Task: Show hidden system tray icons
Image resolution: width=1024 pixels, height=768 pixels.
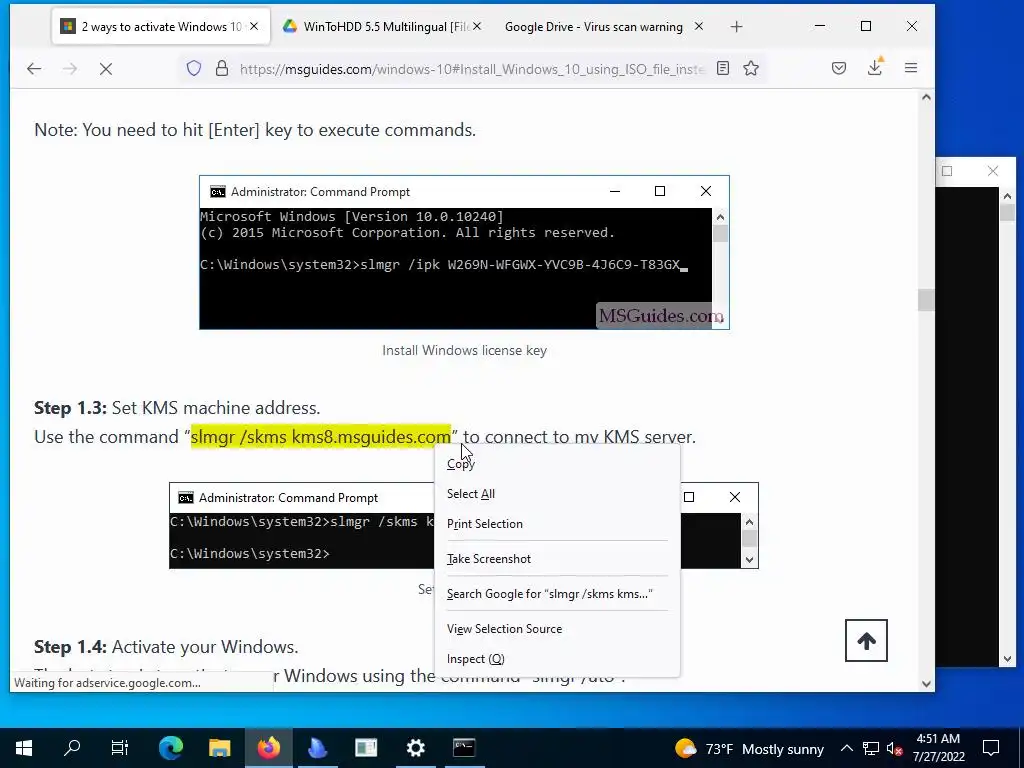Action: [846, 748]
